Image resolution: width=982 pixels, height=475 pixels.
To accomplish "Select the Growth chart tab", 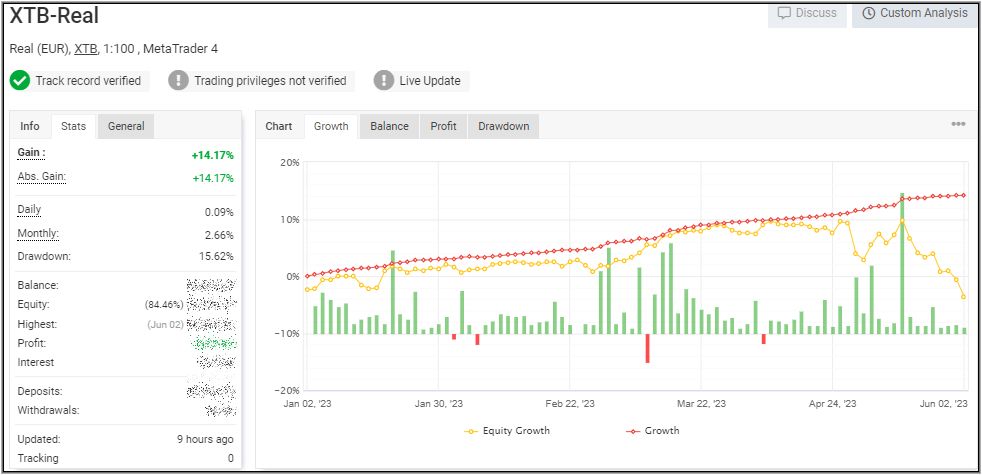I will (x=331, y=126).
